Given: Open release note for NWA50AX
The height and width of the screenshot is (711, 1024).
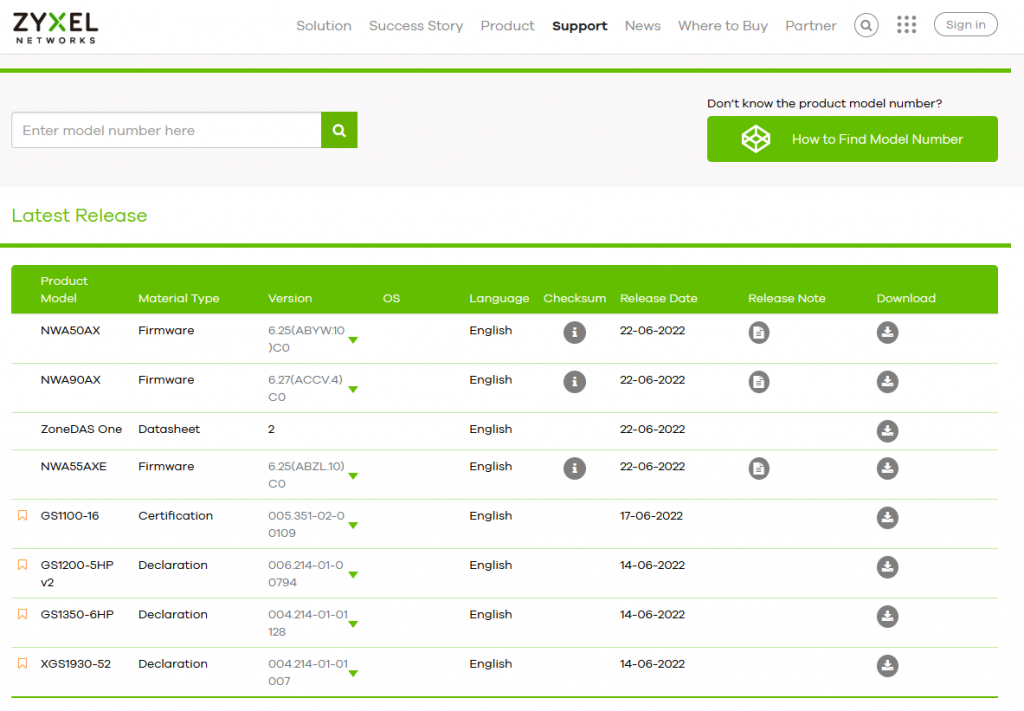Looking at the screenshot, I should tap(759, 332).
